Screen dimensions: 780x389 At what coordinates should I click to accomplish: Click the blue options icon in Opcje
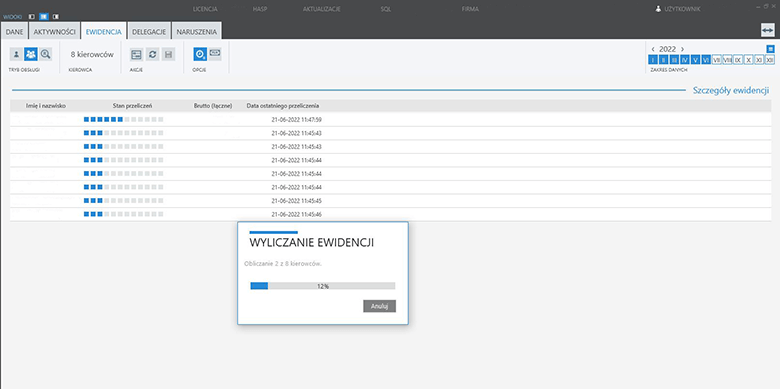coord(200,54)
